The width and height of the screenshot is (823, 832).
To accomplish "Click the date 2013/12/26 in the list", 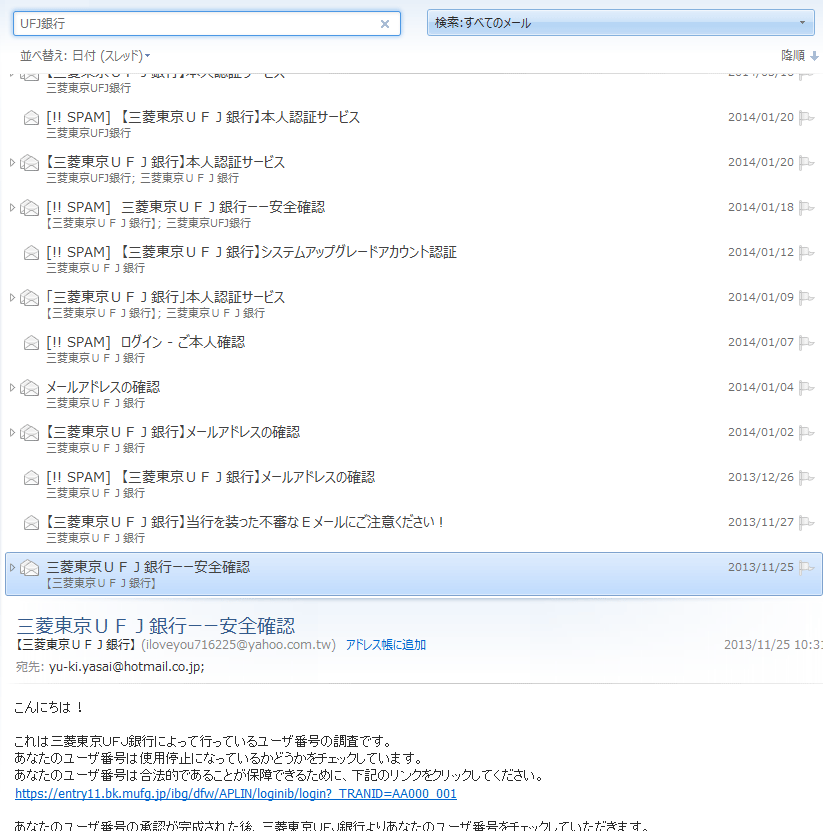I will tap(760, 478).
